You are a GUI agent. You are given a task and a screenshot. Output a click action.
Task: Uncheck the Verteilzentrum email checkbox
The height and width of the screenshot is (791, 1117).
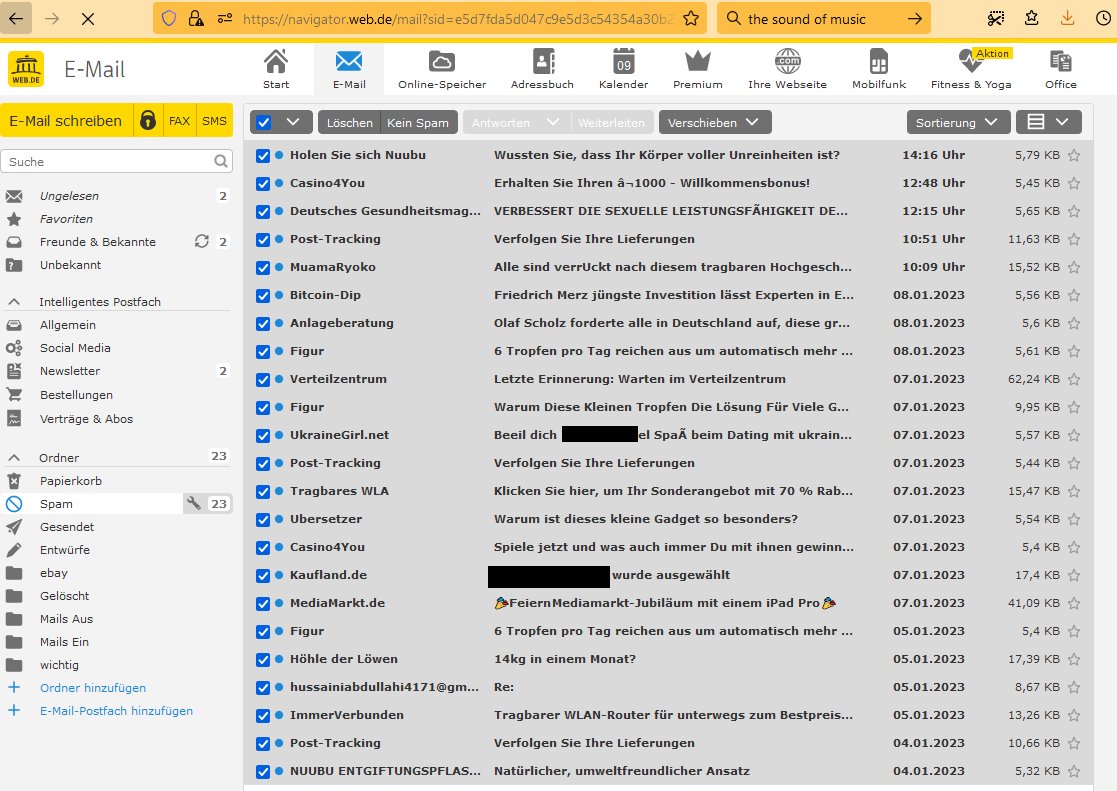click(x=263, y=379)
